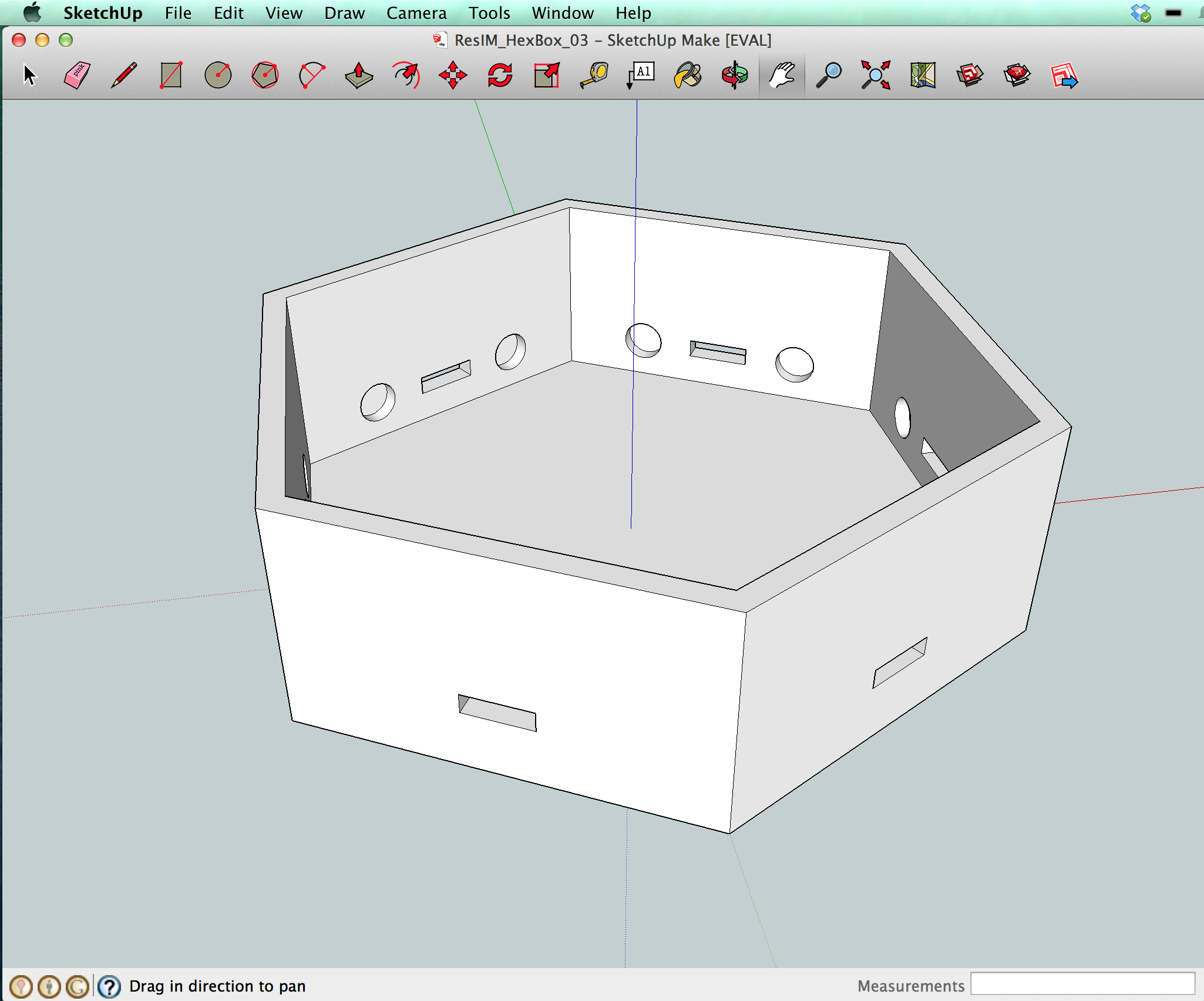The height and width of the screenshot is (1001, 1204).
Task: Pick the Circle drawing tool
Action: pyautogui.click(x=218, y=75)
